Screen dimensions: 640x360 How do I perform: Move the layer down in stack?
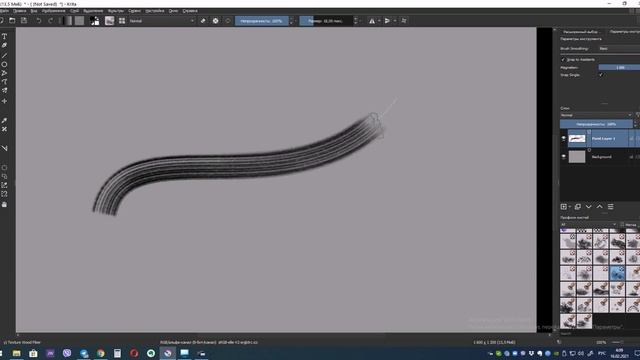(x=589, y=207)
